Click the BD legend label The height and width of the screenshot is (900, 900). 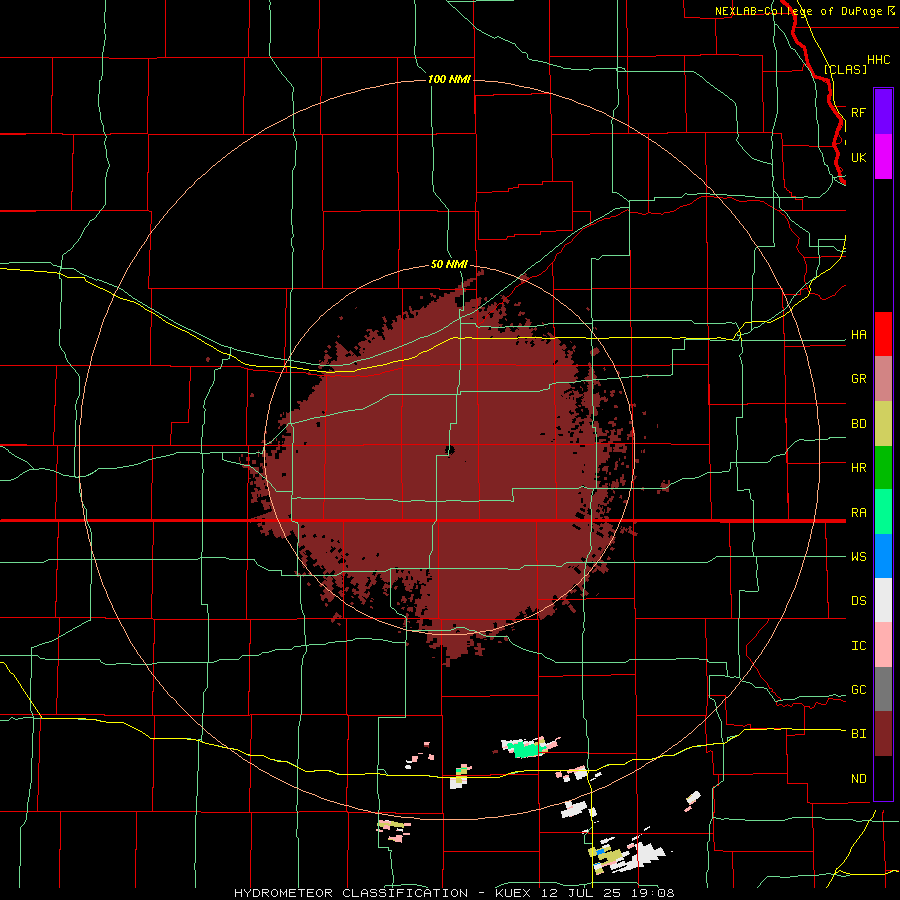coord(858,424)
